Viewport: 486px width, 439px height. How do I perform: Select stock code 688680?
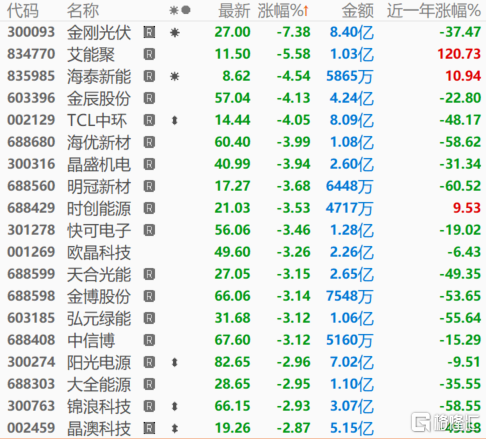(31, 142)
